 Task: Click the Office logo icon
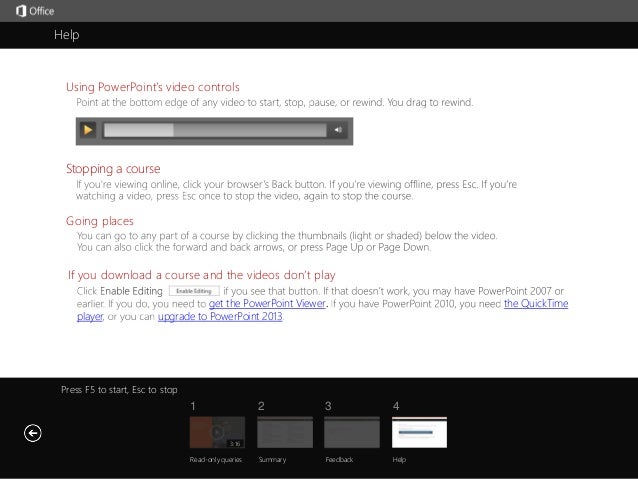click(x=21, y=11)
